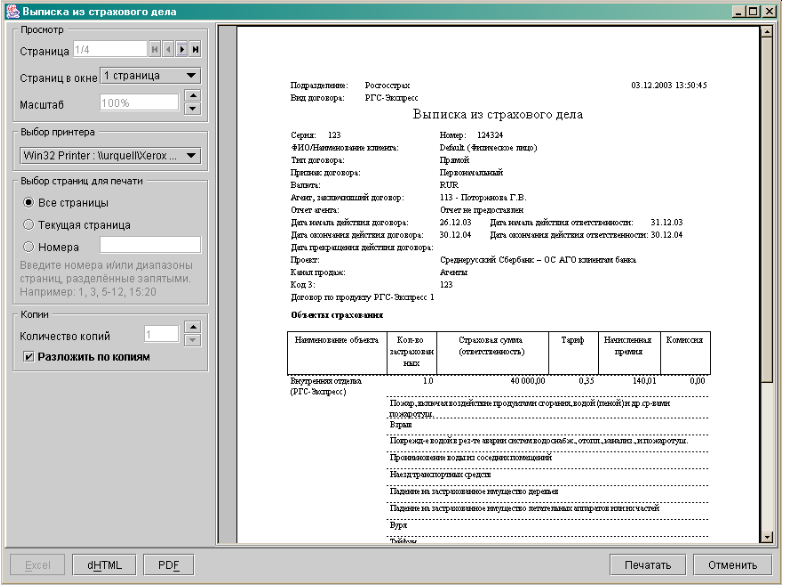The width and height of the screenshot is (785, 588).
Task: Click the timestamp '03.12.2003 13:50:45'
Action: point(669,86)
